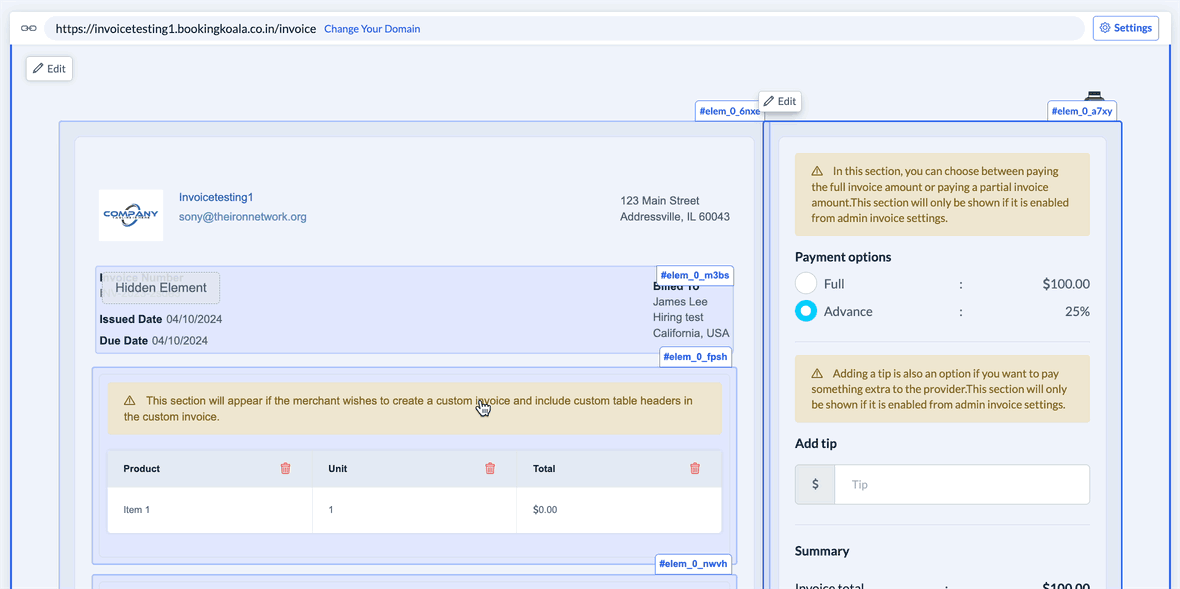The height and width of the screenshot is (589, 1180).
Task: Click the Change Your Domain link
Action: click(372, 29)
